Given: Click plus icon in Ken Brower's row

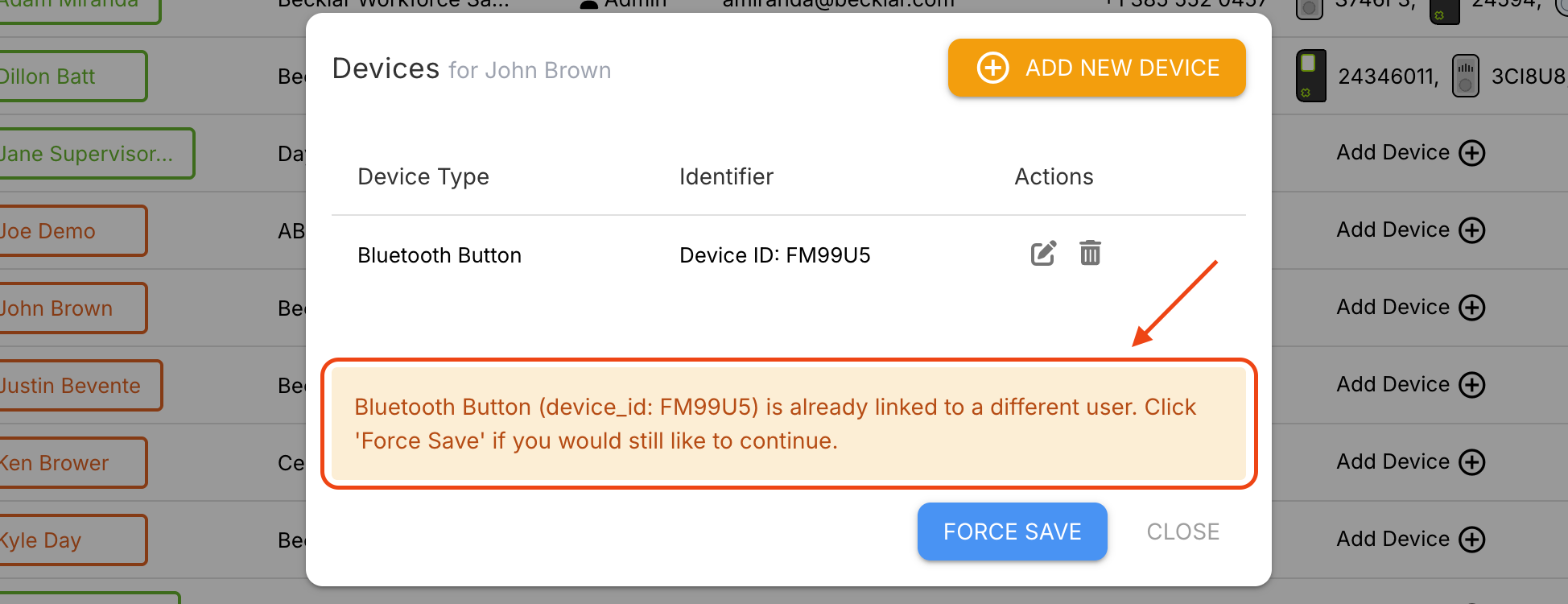Looking at the screenshot, I should tap(1472, 462).
